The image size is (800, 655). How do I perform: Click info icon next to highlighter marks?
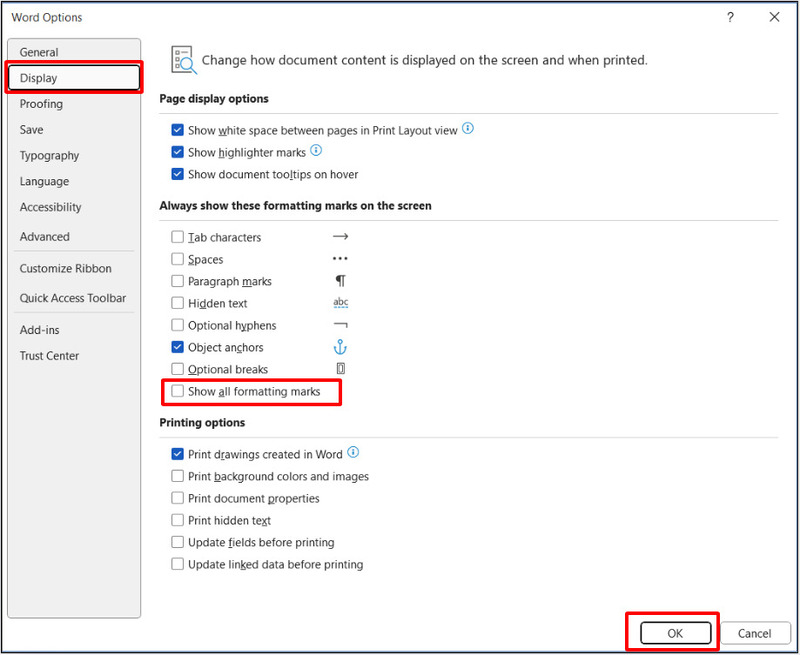click(x=316, y=151)
